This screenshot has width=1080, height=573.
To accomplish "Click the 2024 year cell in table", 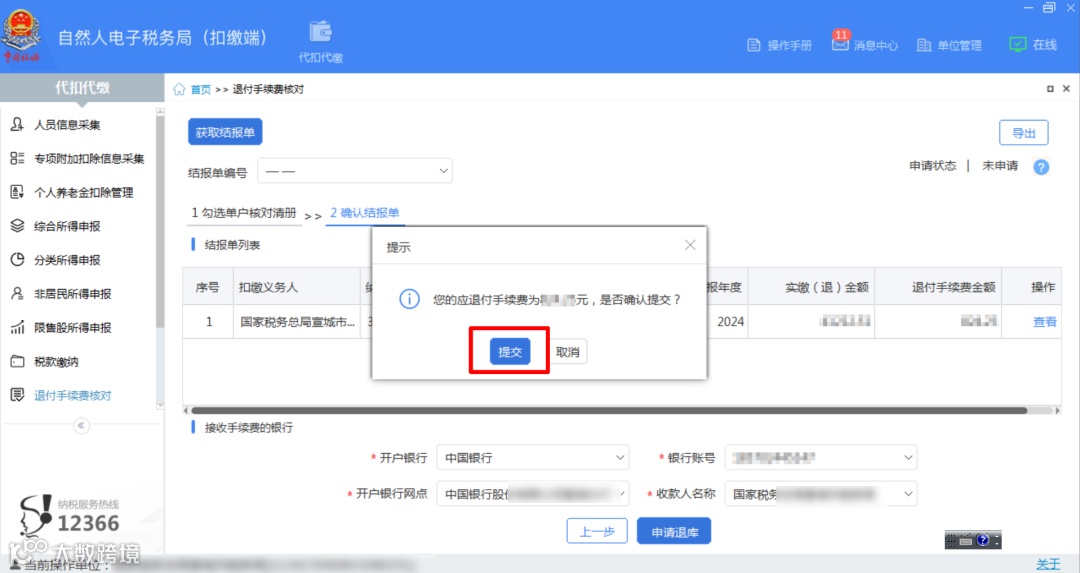I will [x=730, y=322].
